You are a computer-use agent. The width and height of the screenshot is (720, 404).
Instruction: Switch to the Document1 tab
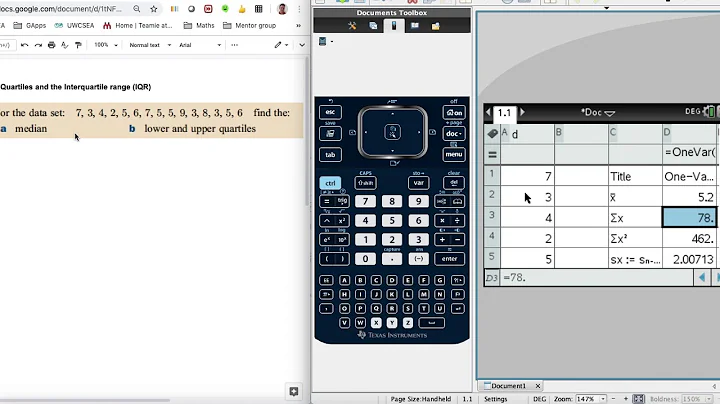[x=508, y=386]
